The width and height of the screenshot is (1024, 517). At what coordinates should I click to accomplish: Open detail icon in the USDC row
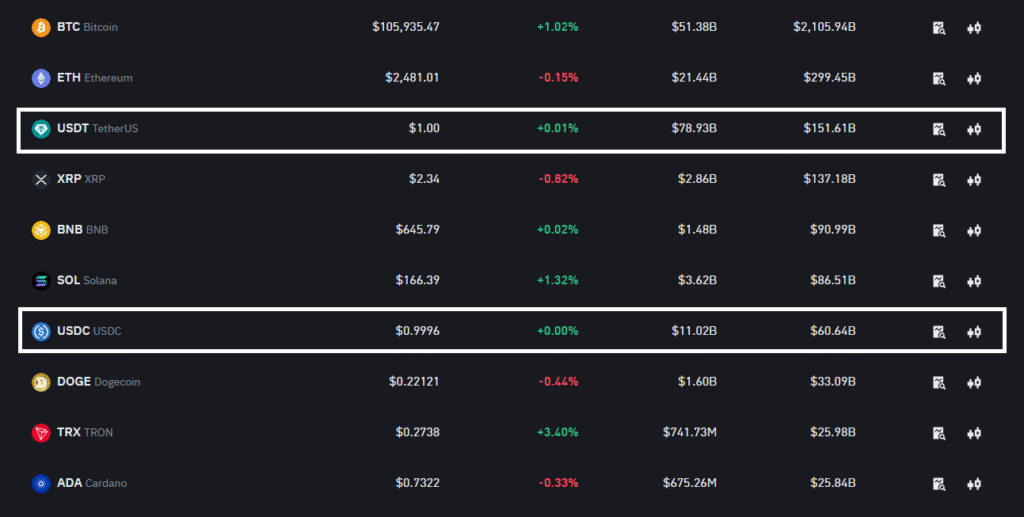pos(938,332)
